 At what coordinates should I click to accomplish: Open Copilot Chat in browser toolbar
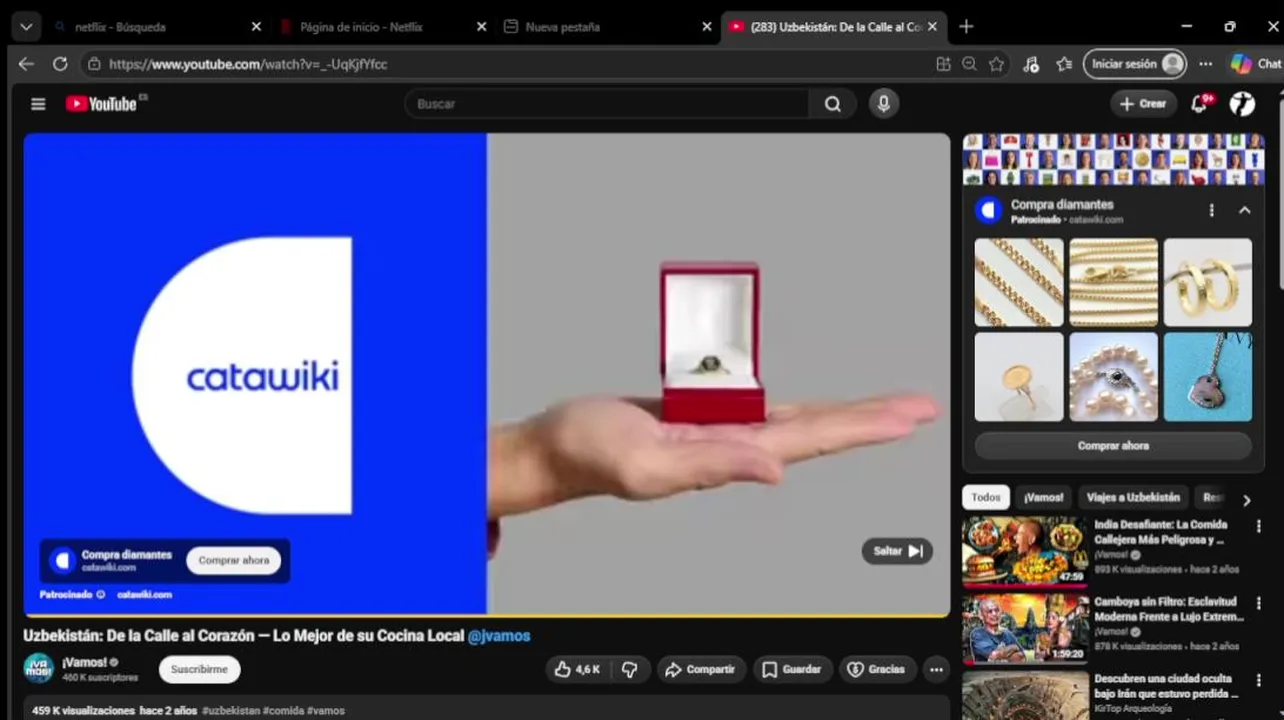pyautogui.click(x=1256, y=64)
